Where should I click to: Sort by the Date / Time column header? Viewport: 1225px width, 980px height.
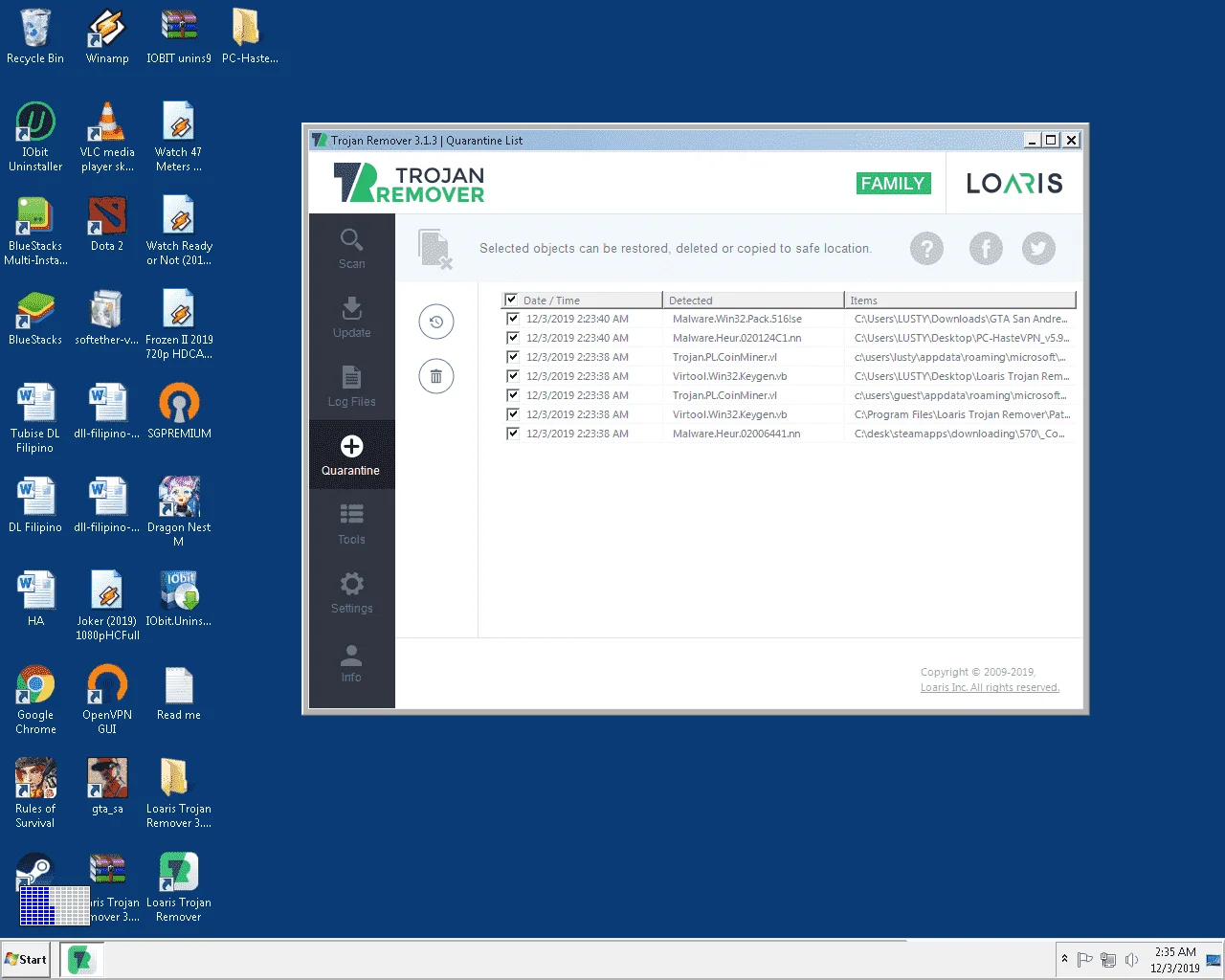583,300
